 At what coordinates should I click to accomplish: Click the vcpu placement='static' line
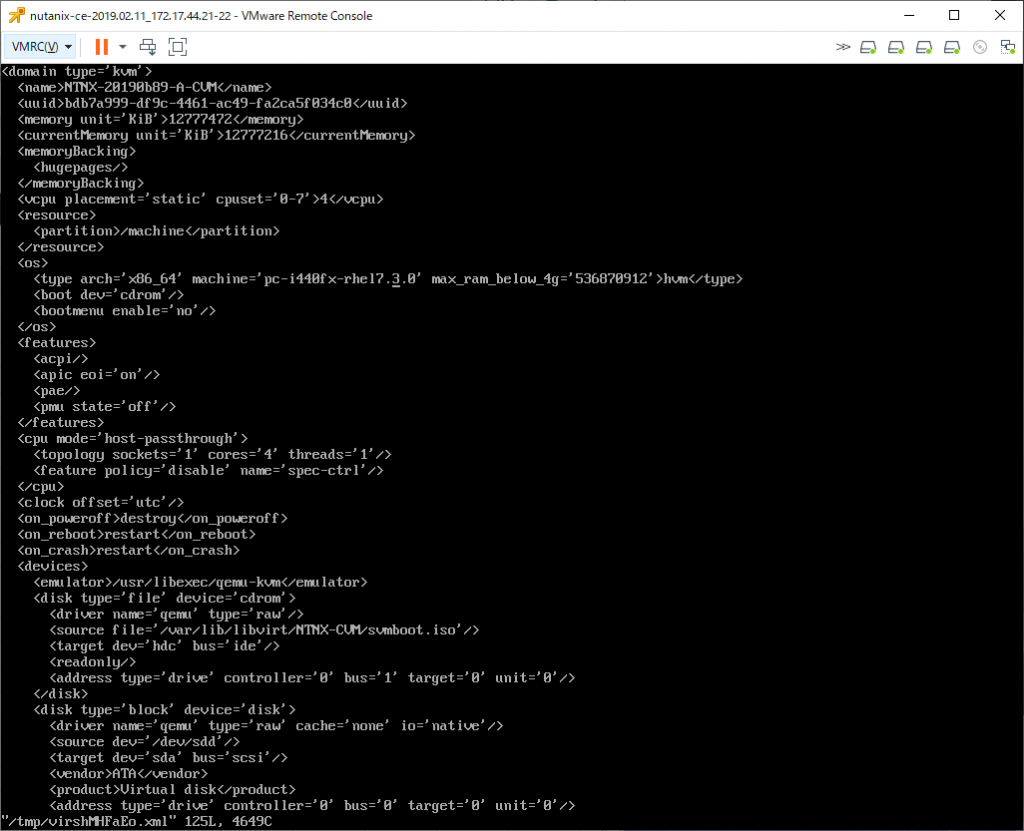(x=200, y=199)
